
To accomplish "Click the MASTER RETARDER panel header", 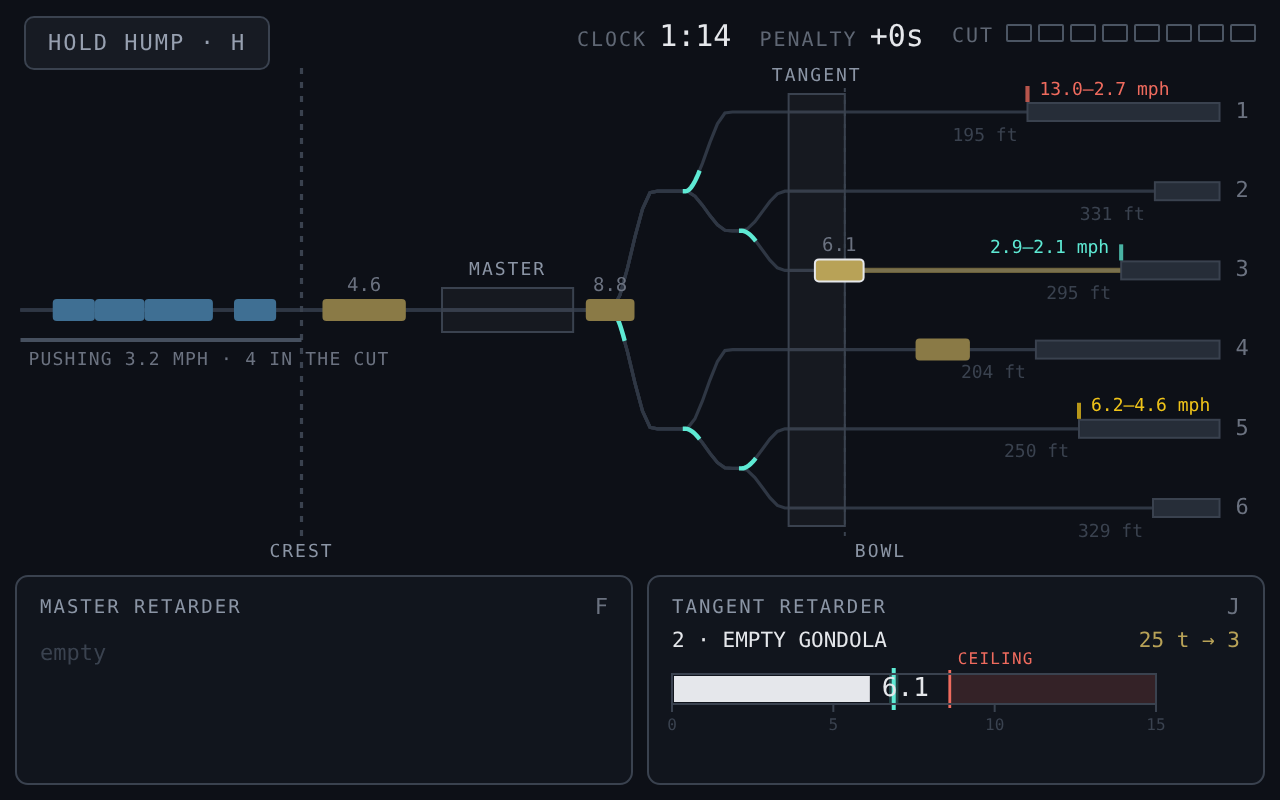I will coord(140,607).
